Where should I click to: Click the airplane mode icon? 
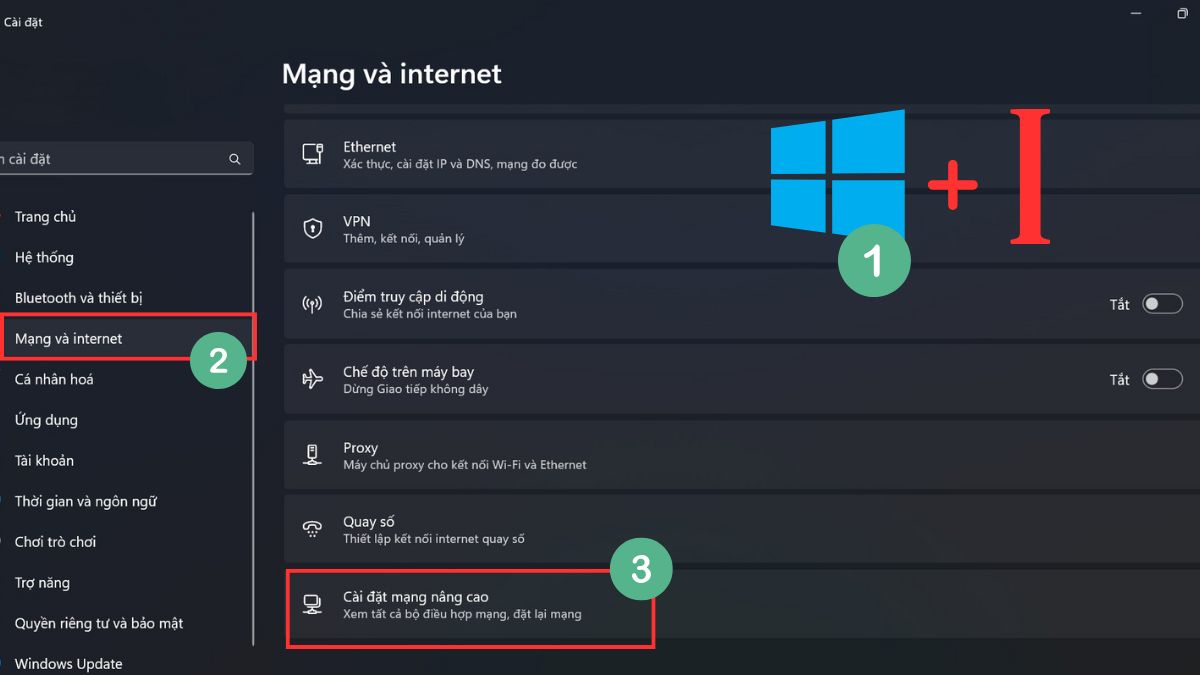point(312,379)
